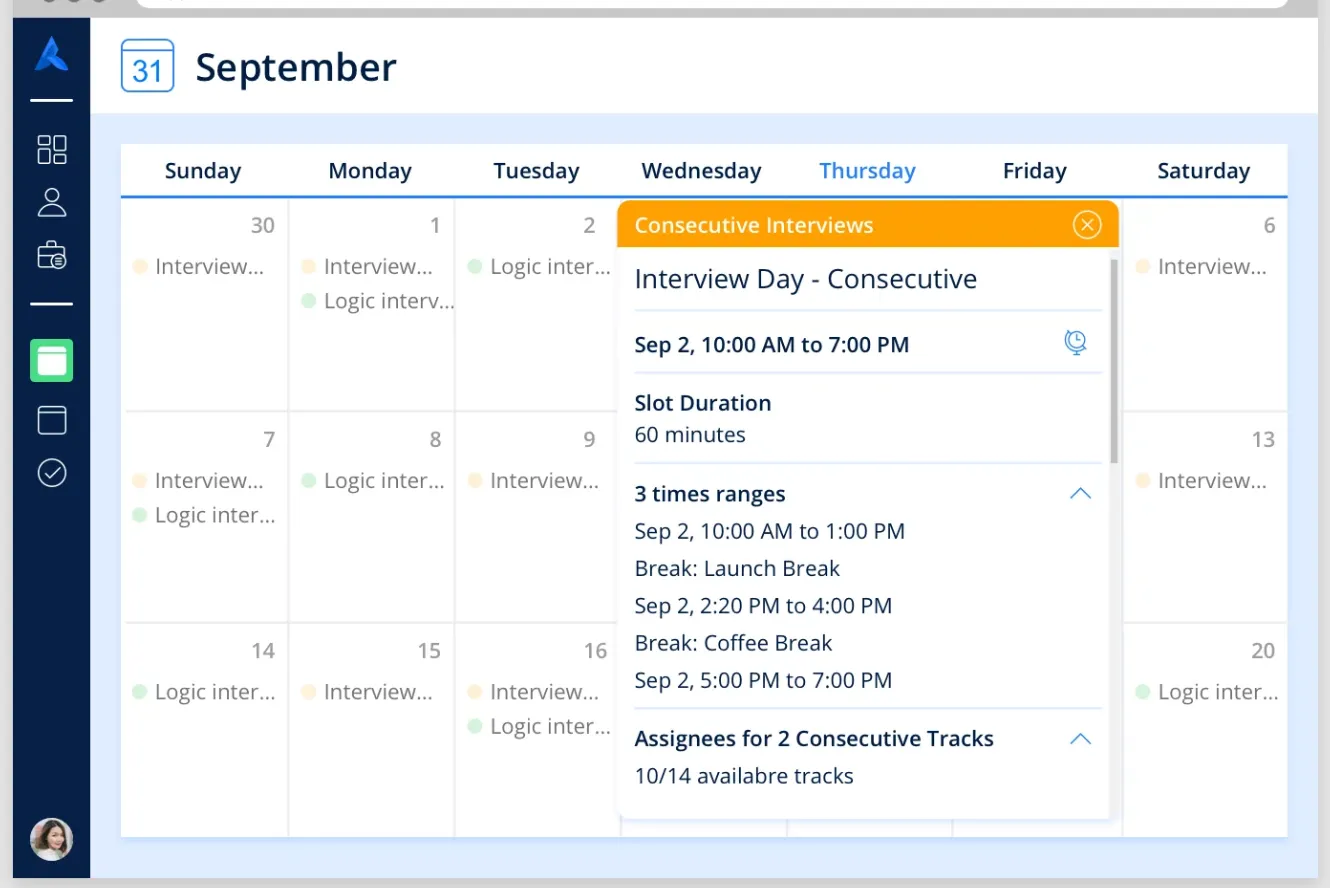Click the Sunday column header

pos(203,171)
